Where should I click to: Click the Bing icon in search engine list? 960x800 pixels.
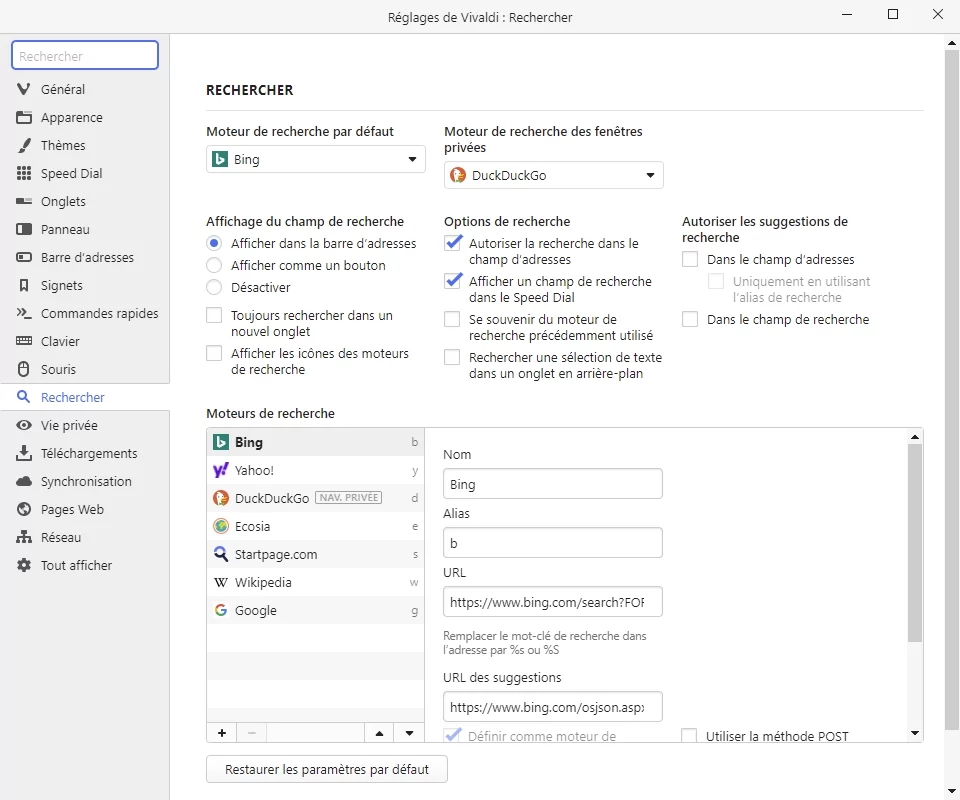tap(220, 443)
